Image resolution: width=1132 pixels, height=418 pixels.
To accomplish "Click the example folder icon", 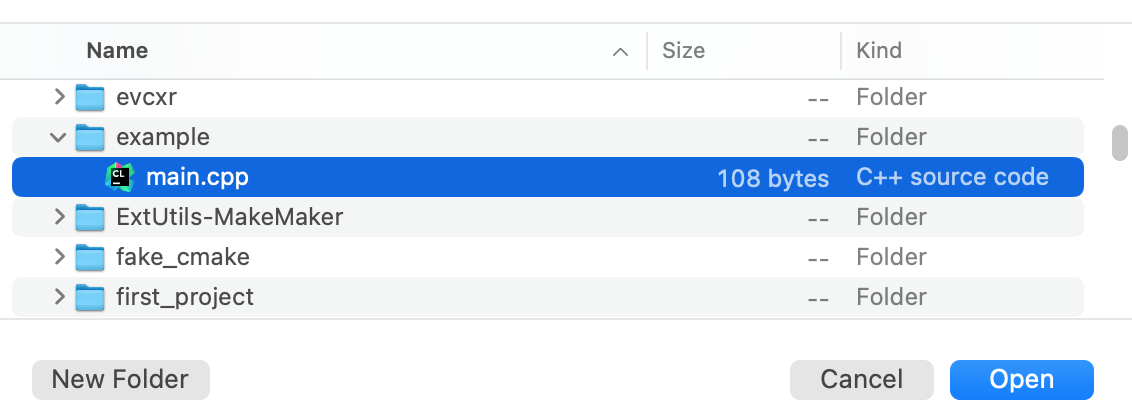I will click(90, 137).
